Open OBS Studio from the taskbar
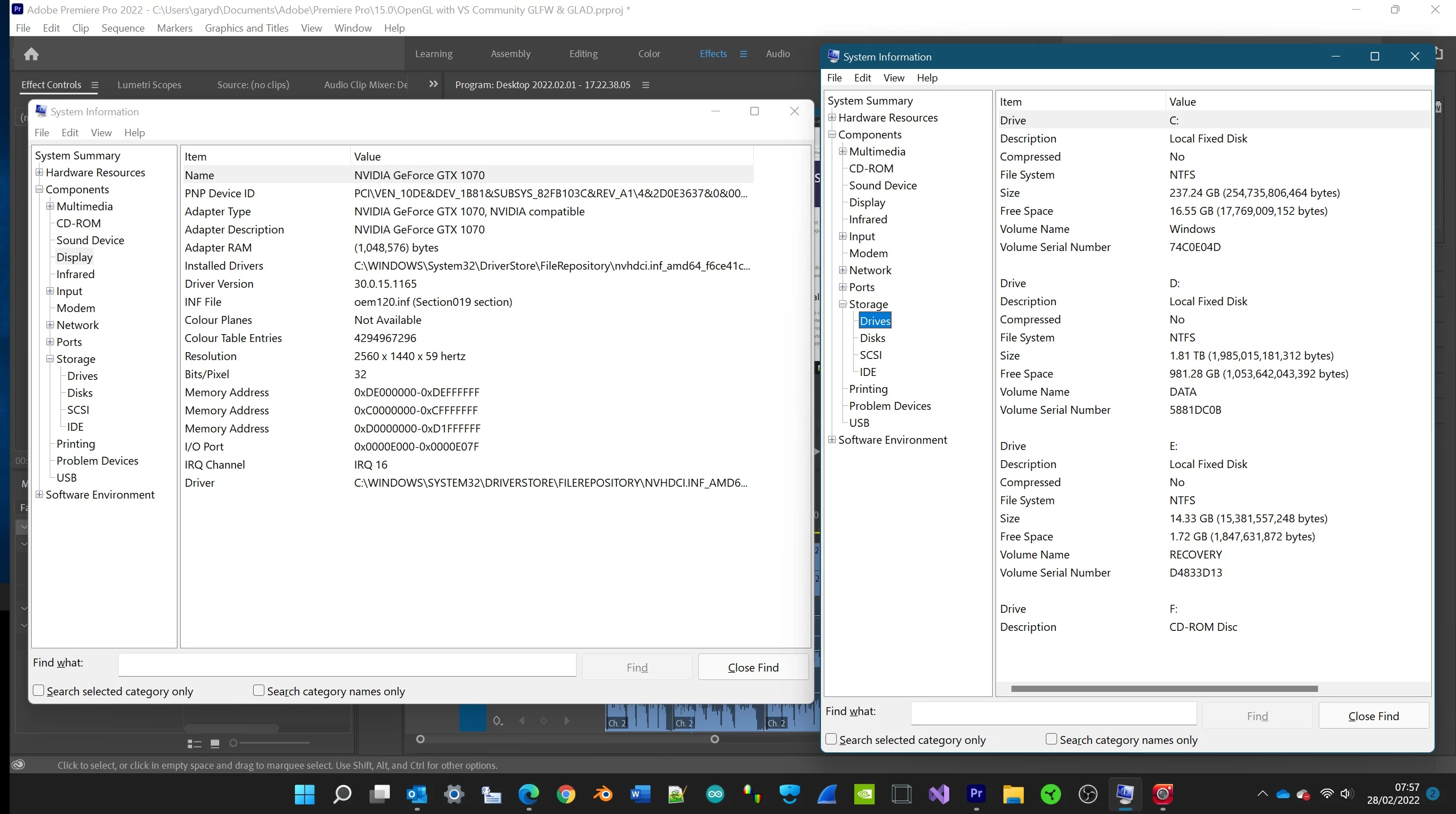Screen dimensions: 1456x814 (1088, 794)
